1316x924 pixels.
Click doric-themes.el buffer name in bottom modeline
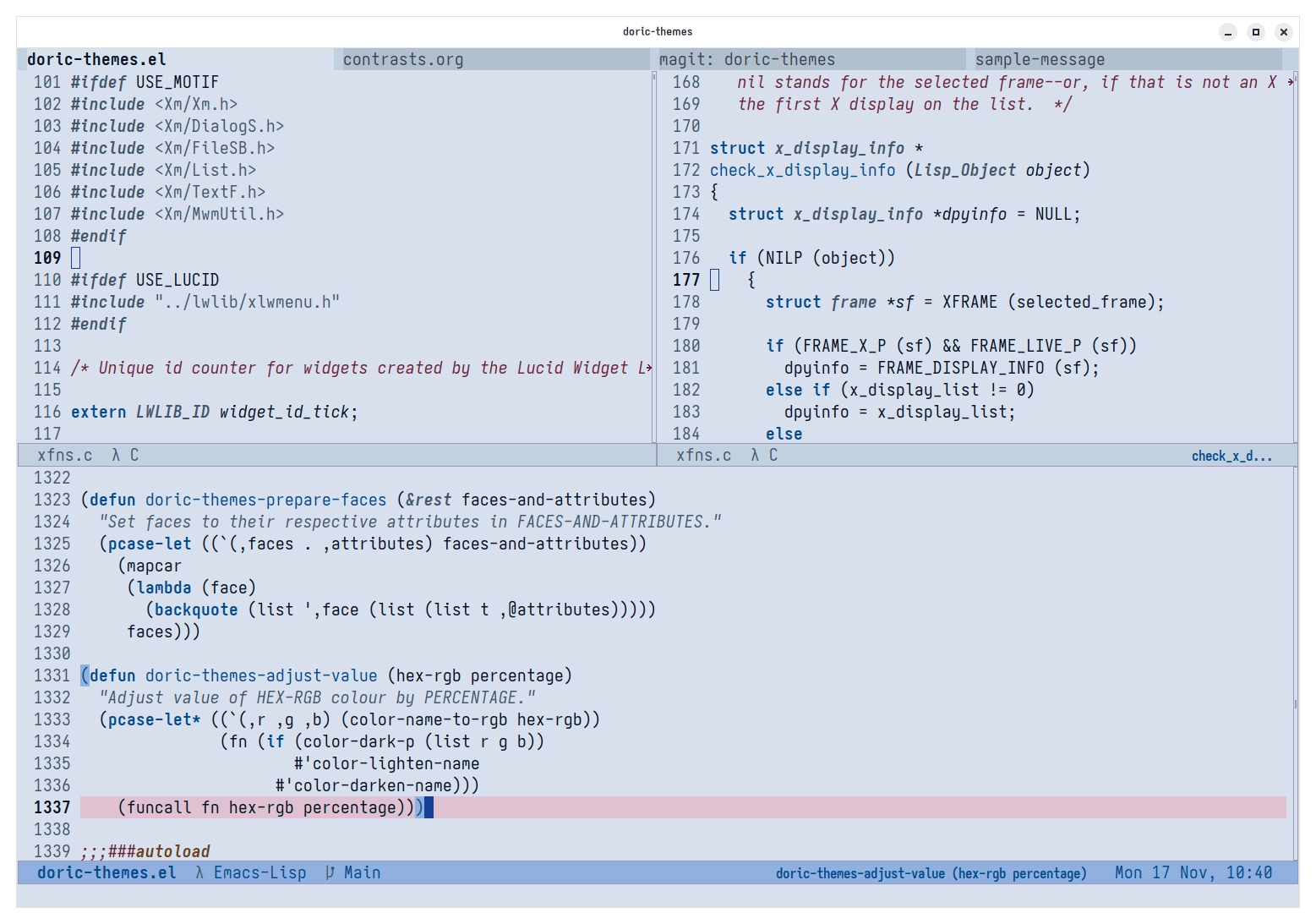click(x=106, y=872)
